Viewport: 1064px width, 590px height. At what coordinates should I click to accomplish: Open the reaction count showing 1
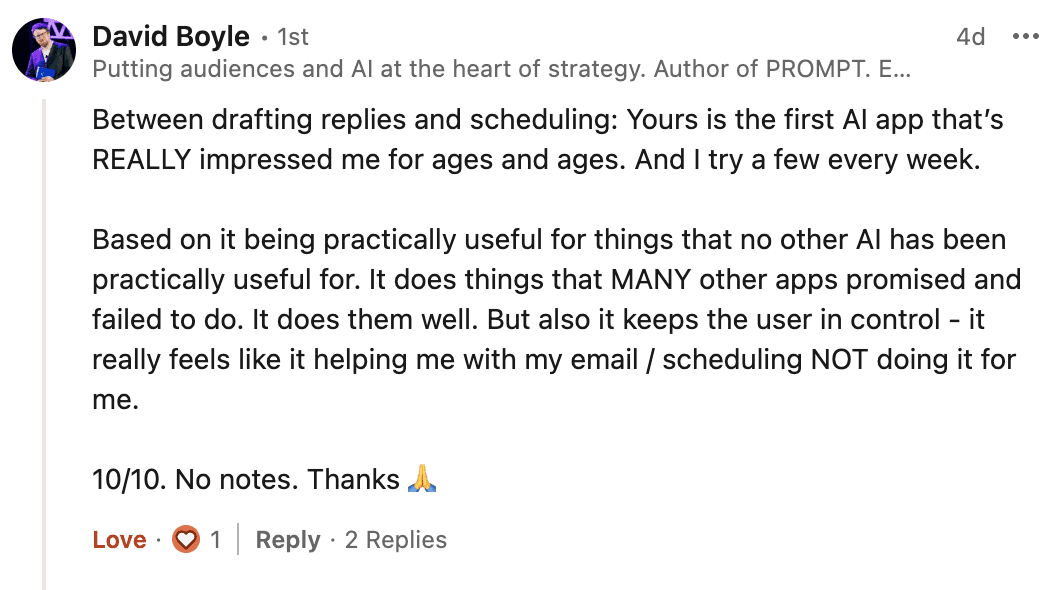215,540
